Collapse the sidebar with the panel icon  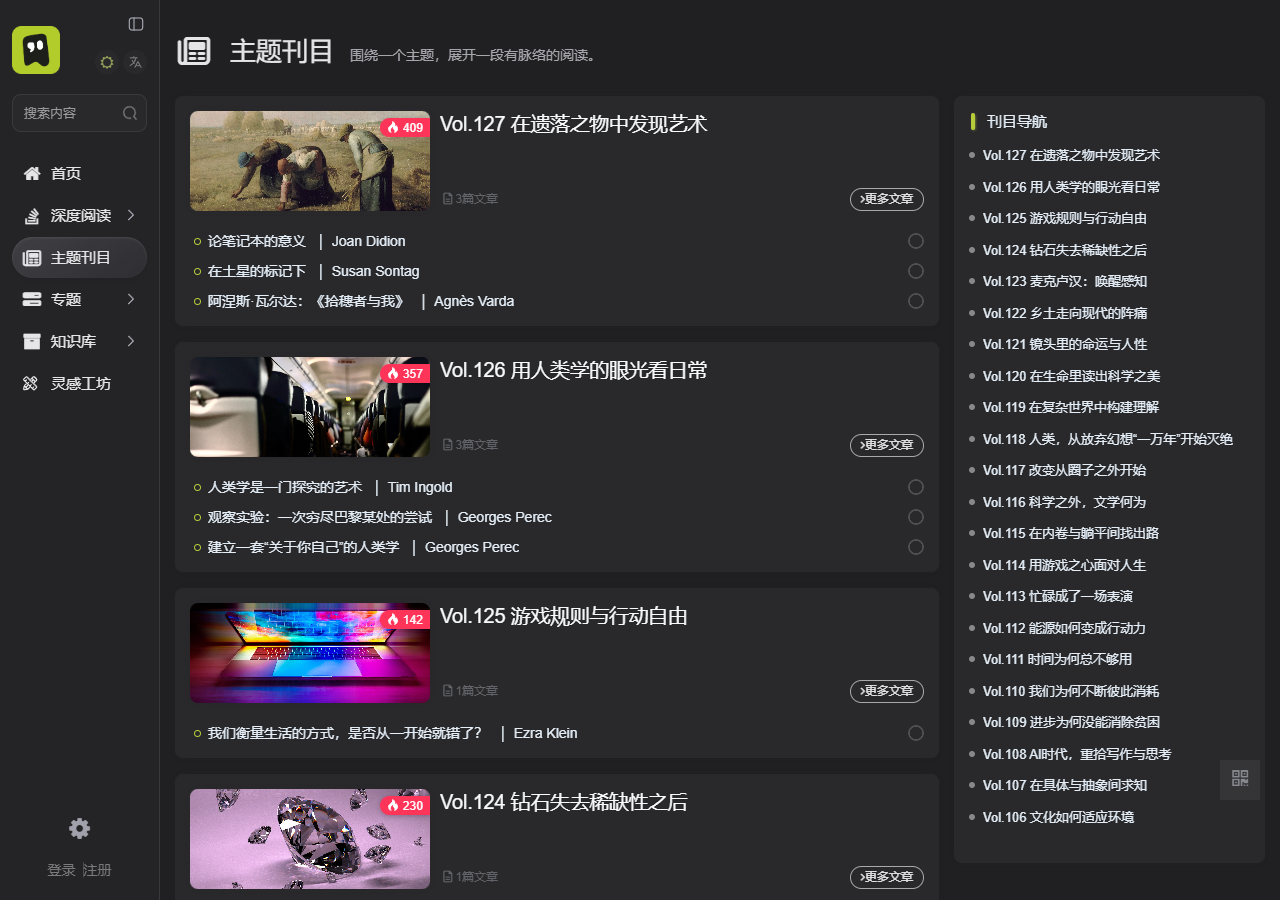pos(136,24)
